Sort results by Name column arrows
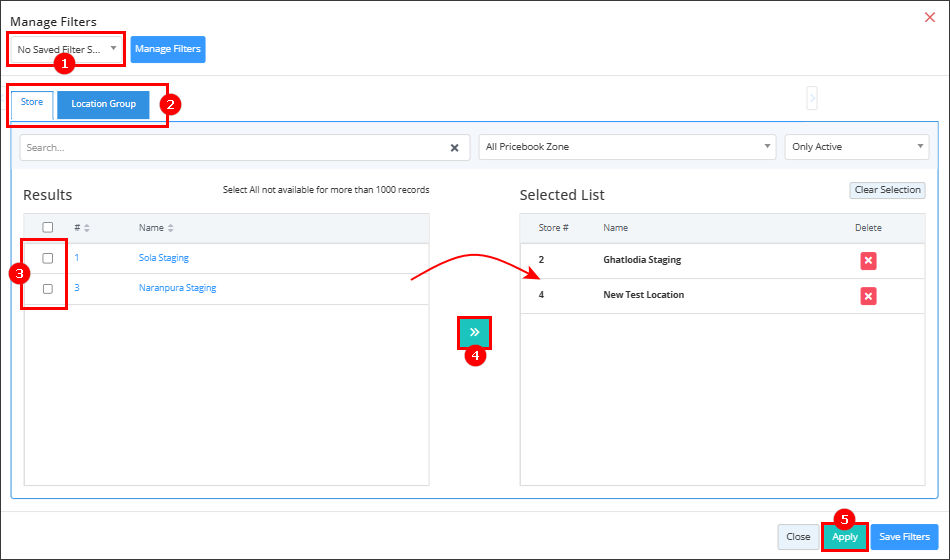The height and width of the screenshot is (560, 950). 171,228
